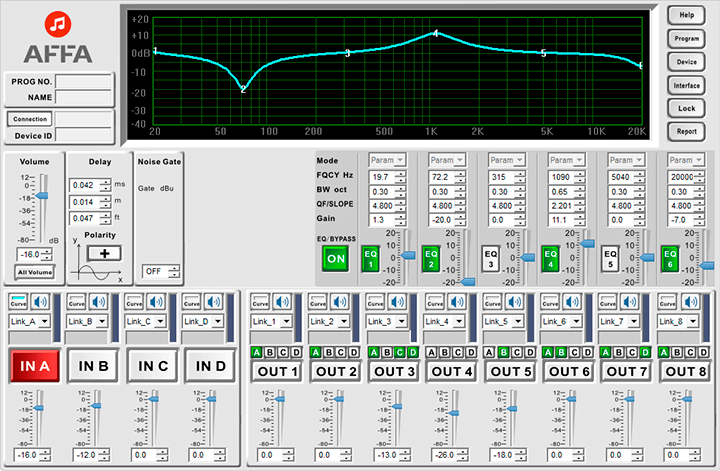This screenshot has width=720, height=471.
Task: Show curve for OUT 8
Action: point(668,302)
